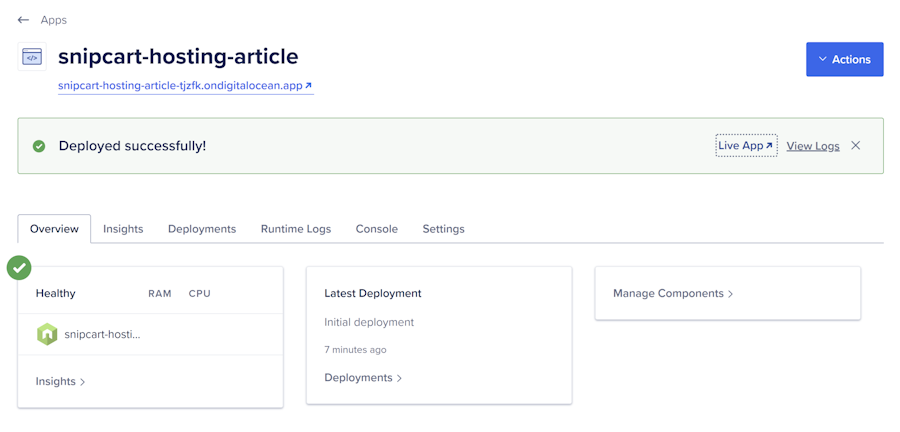Select the Overview tab
This screenshot has height=432, width=900.
pyautogui.click(x=55, y=229)
